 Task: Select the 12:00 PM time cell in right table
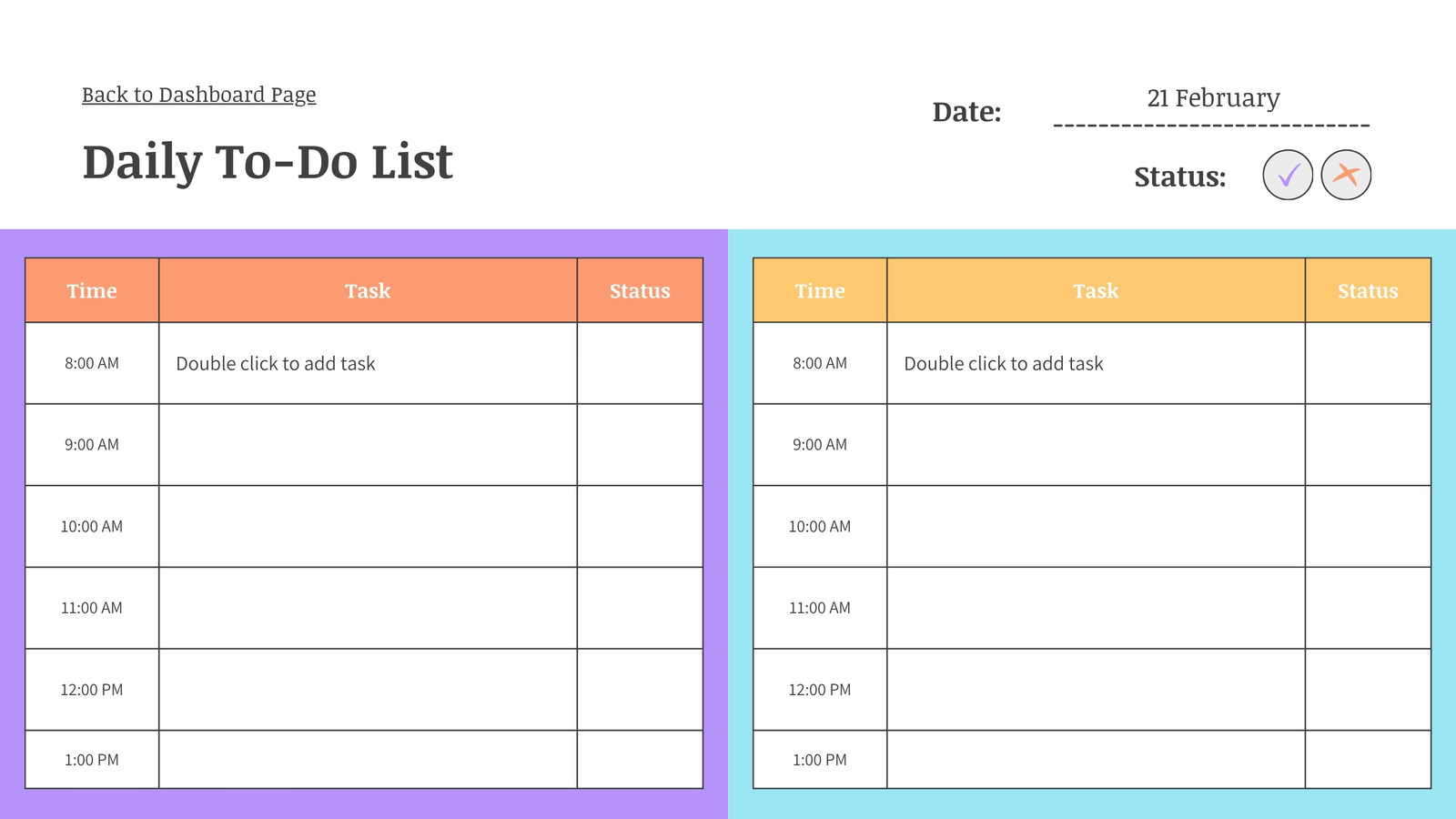[x=820, y=690]
